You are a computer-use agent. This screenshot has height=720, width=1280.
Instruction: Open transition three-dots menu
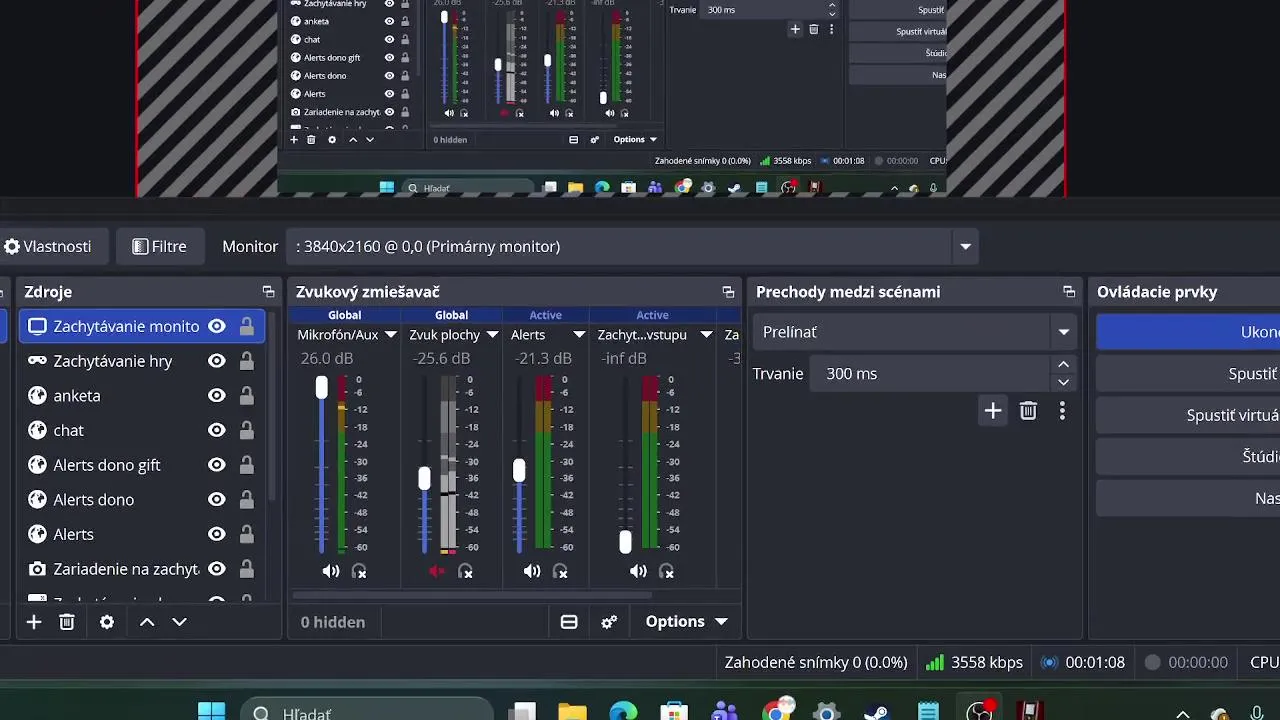coord(1062,410)
